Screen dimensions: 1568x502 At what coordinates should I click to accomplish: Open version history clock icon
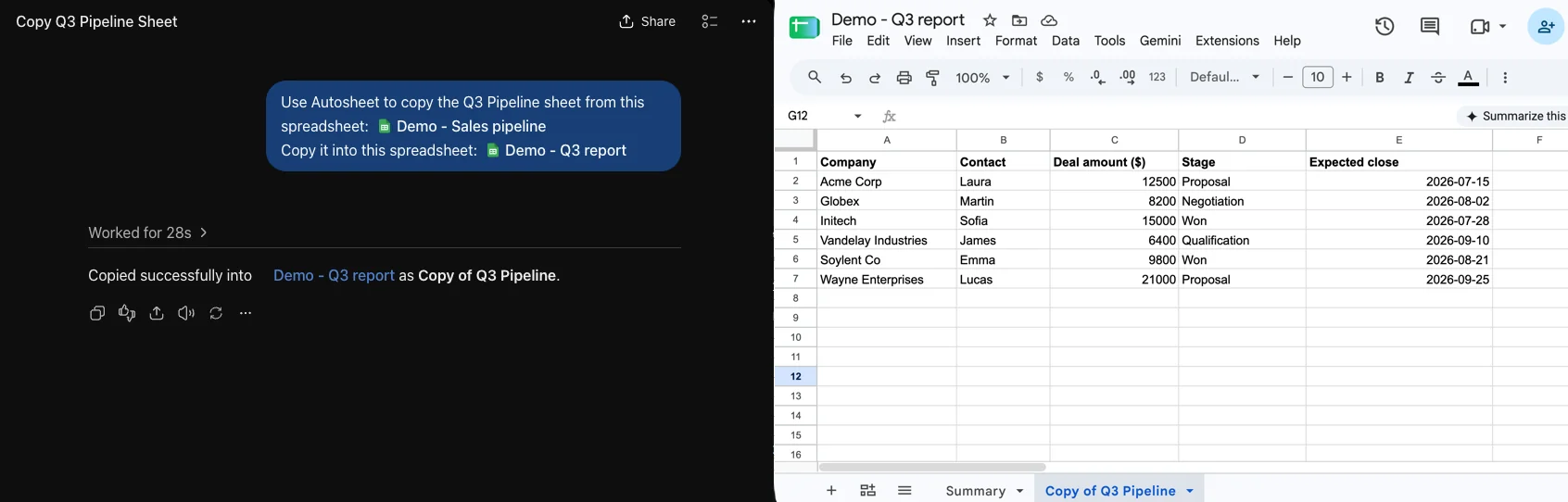tap(1385, 27)
